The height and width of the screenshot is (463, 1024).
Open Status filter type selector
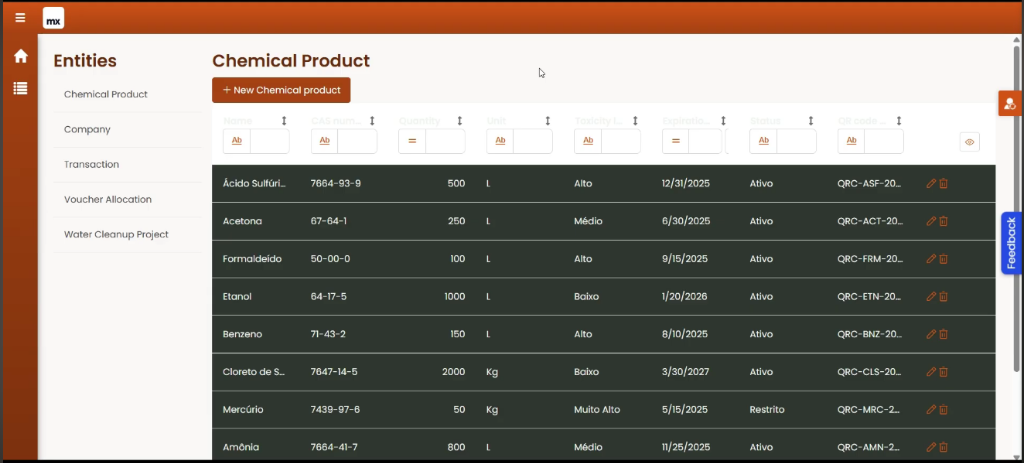coord(763,141)
